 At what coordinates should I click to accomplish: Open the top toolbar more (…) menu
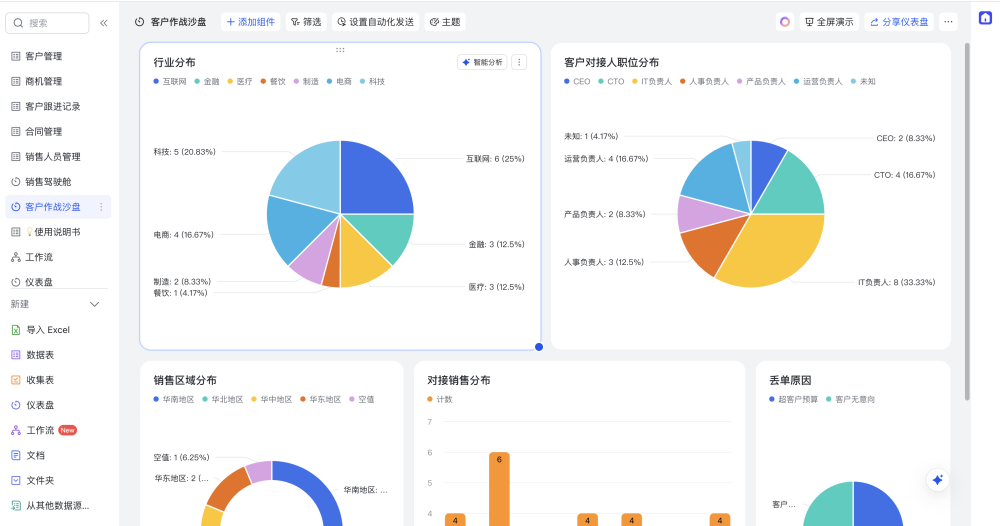(x=948, y=22)
